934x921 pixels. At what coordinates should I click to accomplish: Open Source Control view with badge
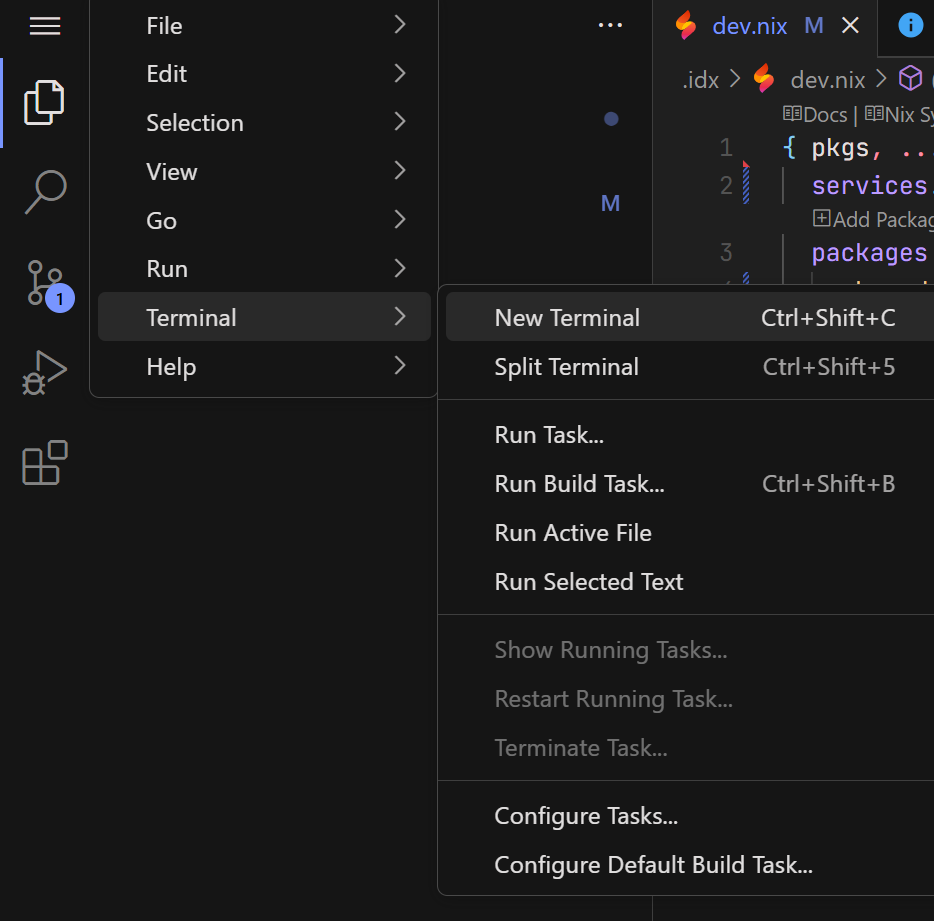tap(49, 285)
